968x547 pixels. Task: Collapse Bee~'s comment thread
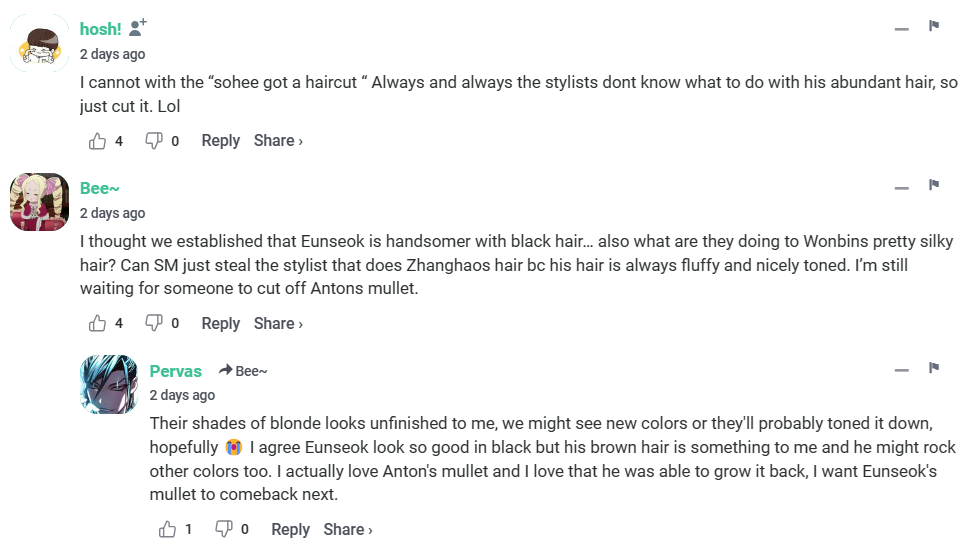(x=902, y=188)
